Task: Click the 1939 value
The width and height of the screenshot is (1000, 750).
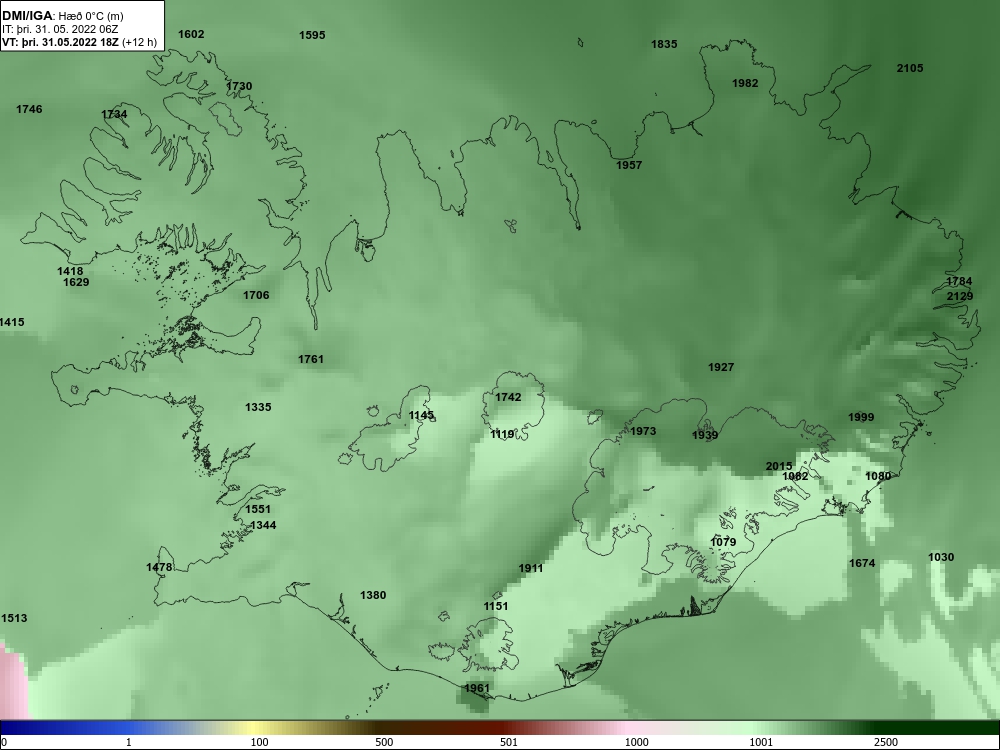Action: click(x=705, y=435)
